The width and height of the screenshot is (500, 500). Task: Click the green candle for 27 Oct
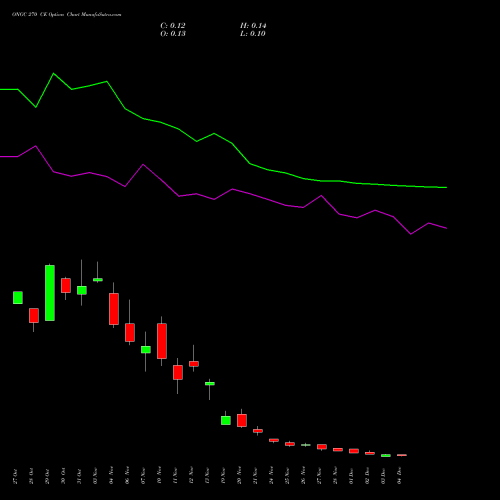click(18, 298)
